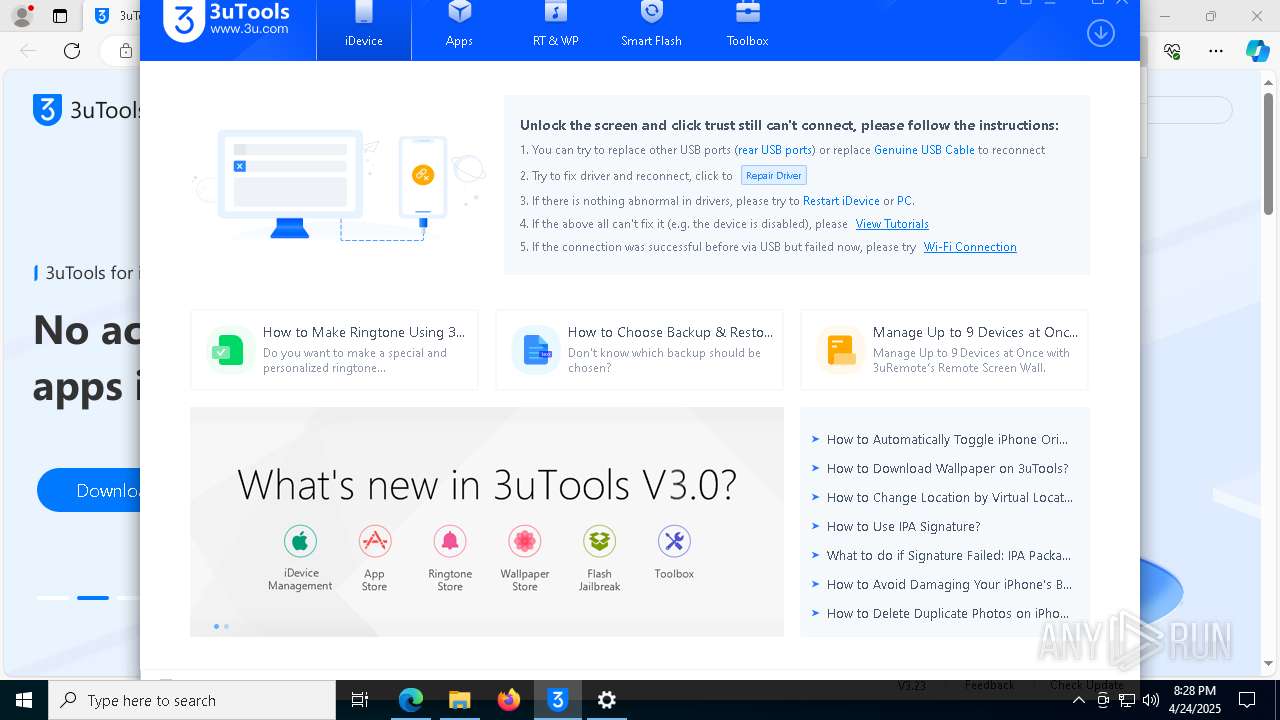Viewport: 1280px width, 720px height.
Task: Open How to Make Ringtone card icon
Action: tap(229, 350)
